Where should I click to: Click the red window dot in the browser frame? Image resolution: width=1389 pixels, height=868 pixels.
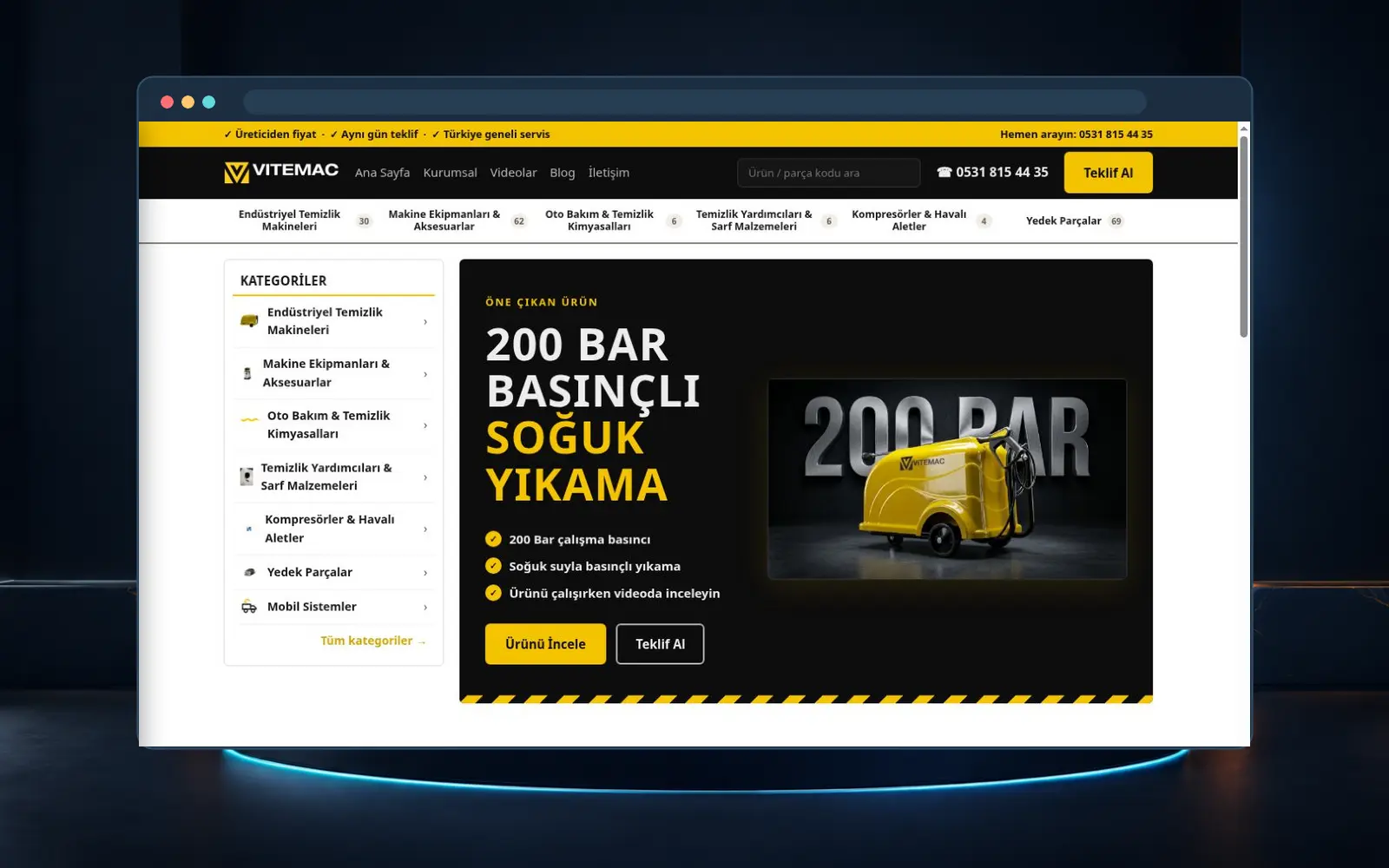point(167,102)
